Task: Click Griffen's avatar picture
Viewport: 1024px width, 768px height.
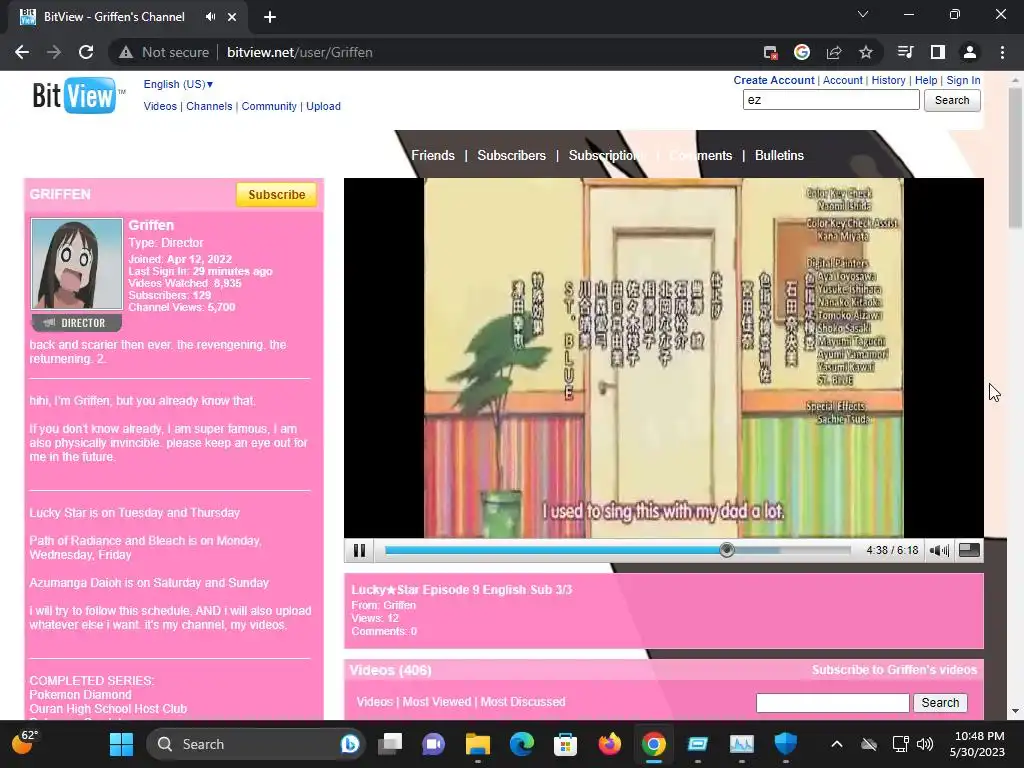Action: tap(77, 264)
